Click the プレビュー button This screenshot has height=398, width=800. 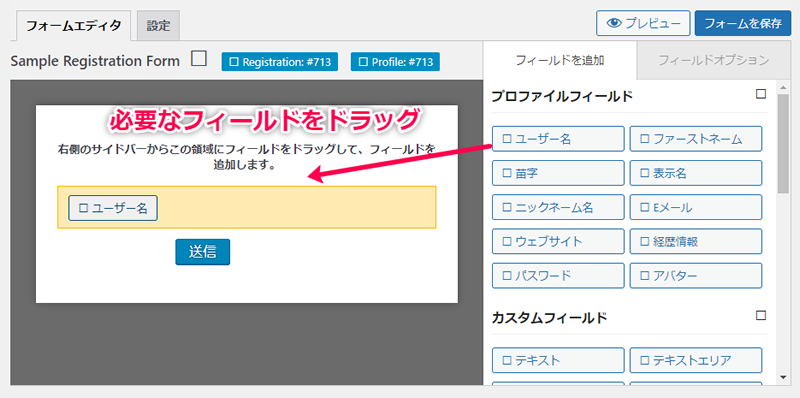point(643,23)
